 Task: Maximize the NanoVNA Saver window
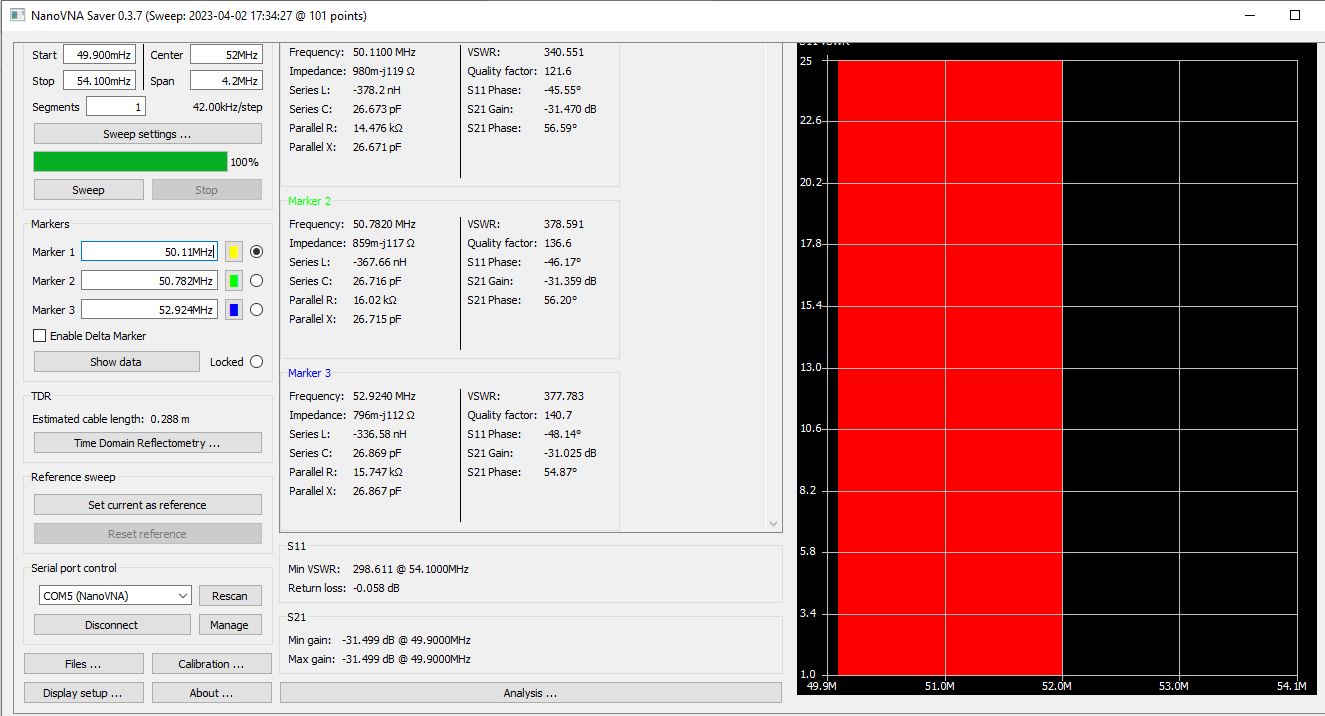coord(1295,15)
